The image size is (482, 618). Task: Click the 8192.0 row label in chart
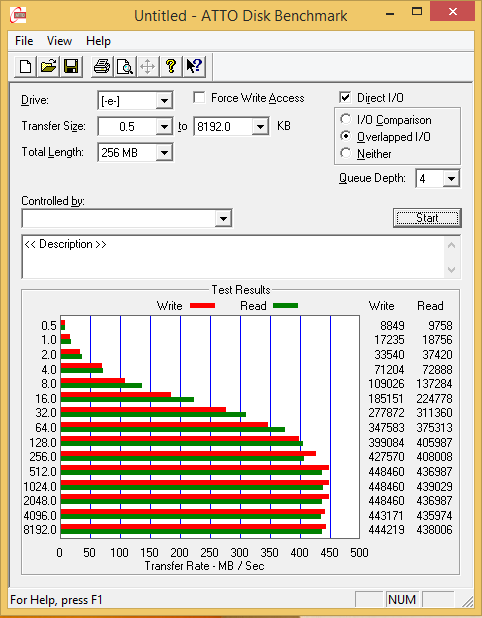click(40, 529)
